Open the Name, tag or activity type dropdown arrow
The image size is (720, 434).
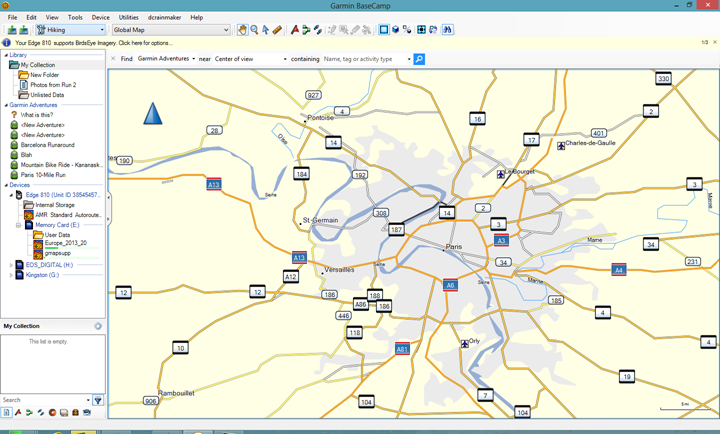click(409, 59)
